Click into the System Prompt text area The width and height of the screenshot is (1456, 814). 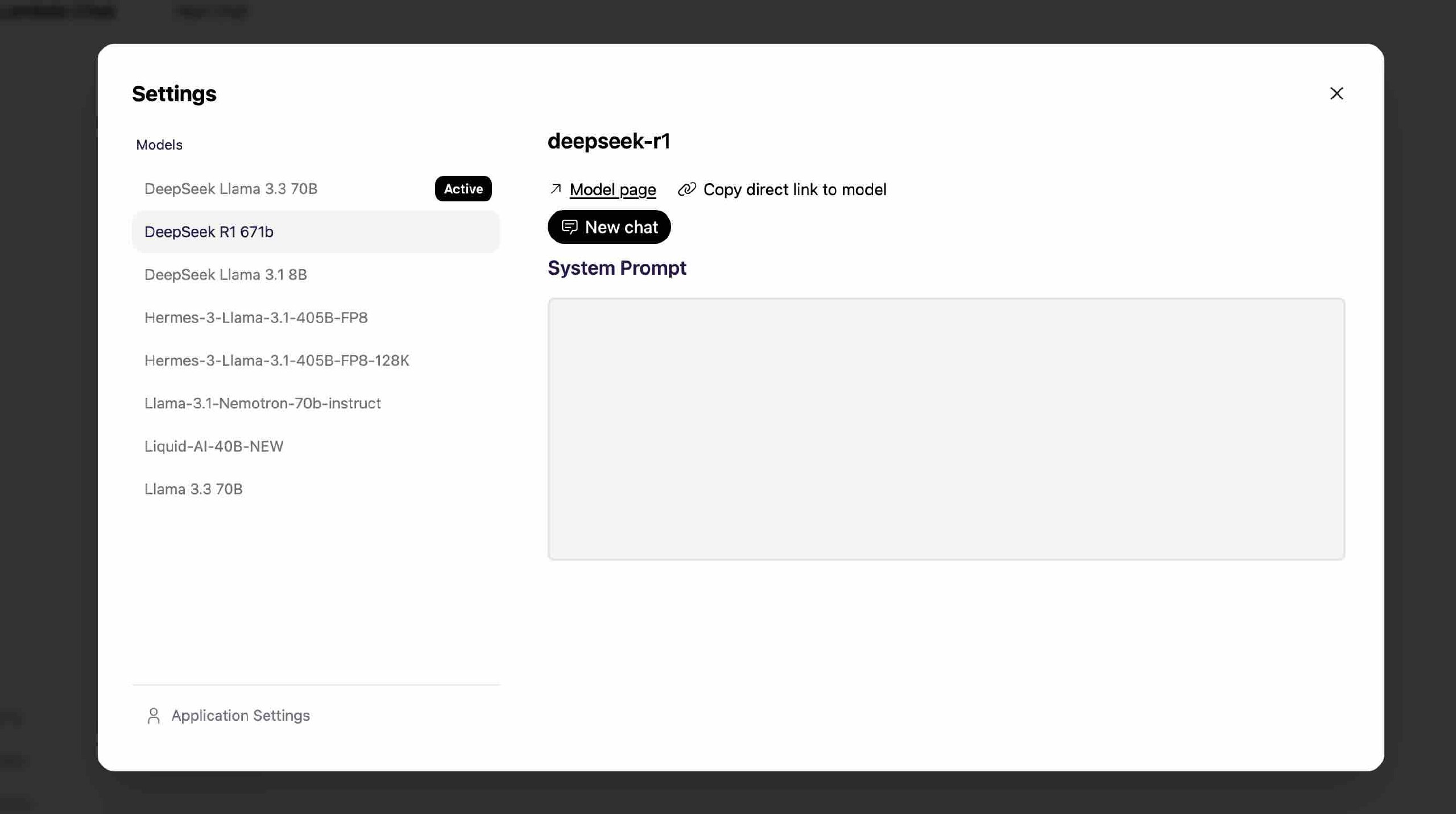946,429
